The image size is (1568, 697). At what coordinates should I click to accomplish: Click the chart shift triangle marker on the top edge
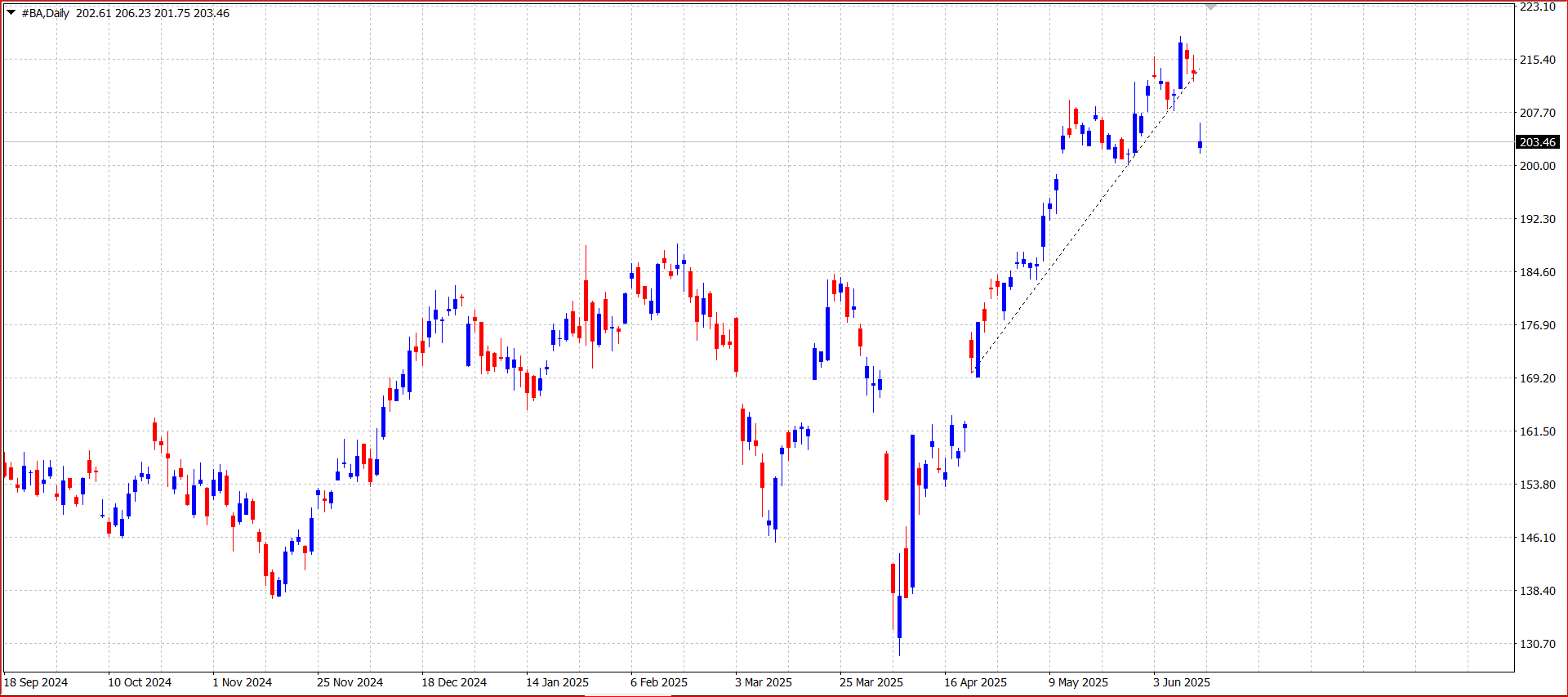[x=1211, y=7]
